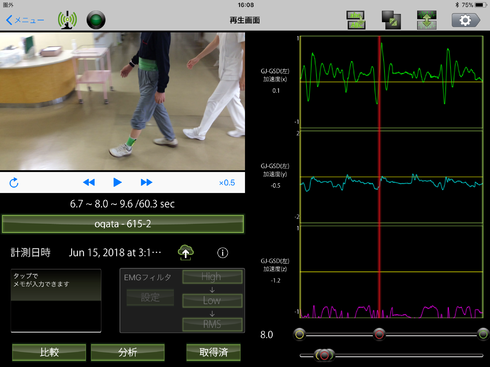Tap the lower overview scroll slider knob
The image size is (490, 367).
pos(324,355)
